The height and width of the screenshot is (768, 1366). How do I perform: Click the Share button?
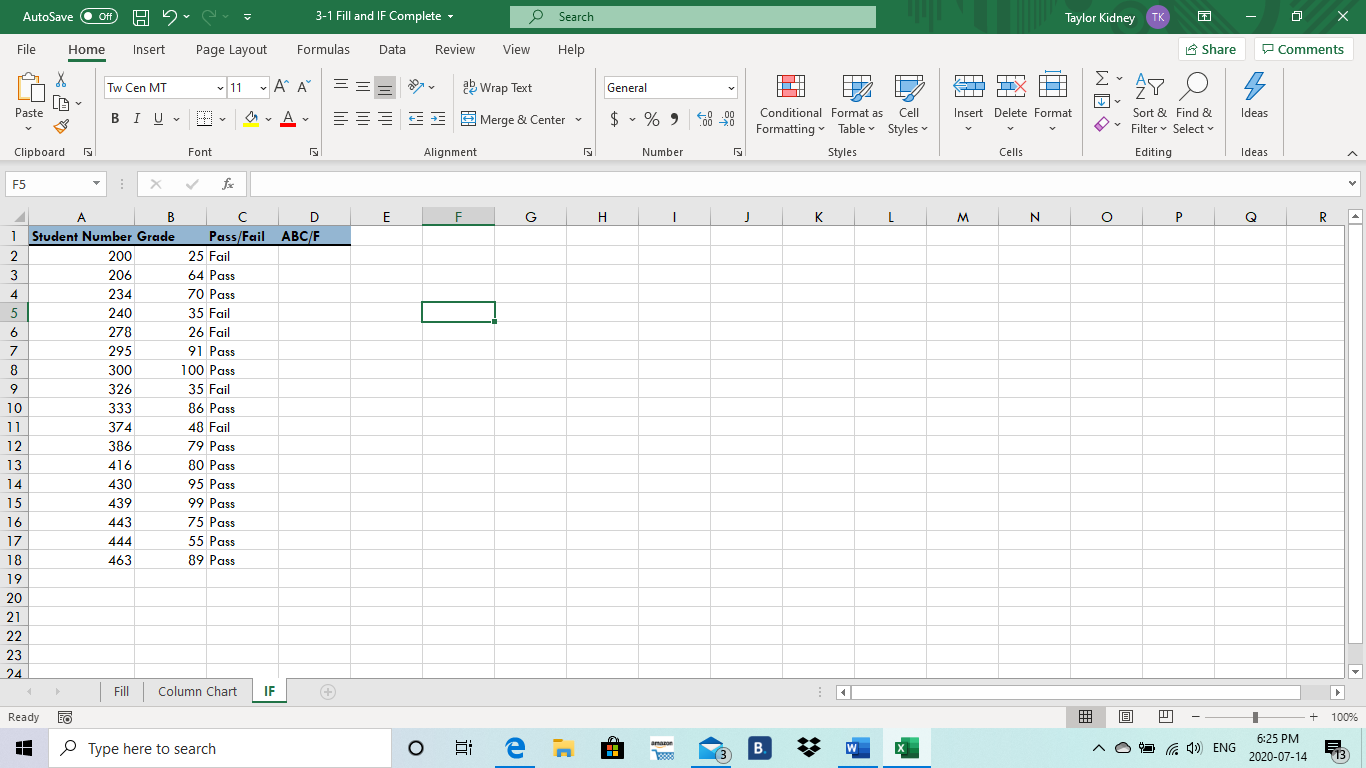(x=1210, y=49)
